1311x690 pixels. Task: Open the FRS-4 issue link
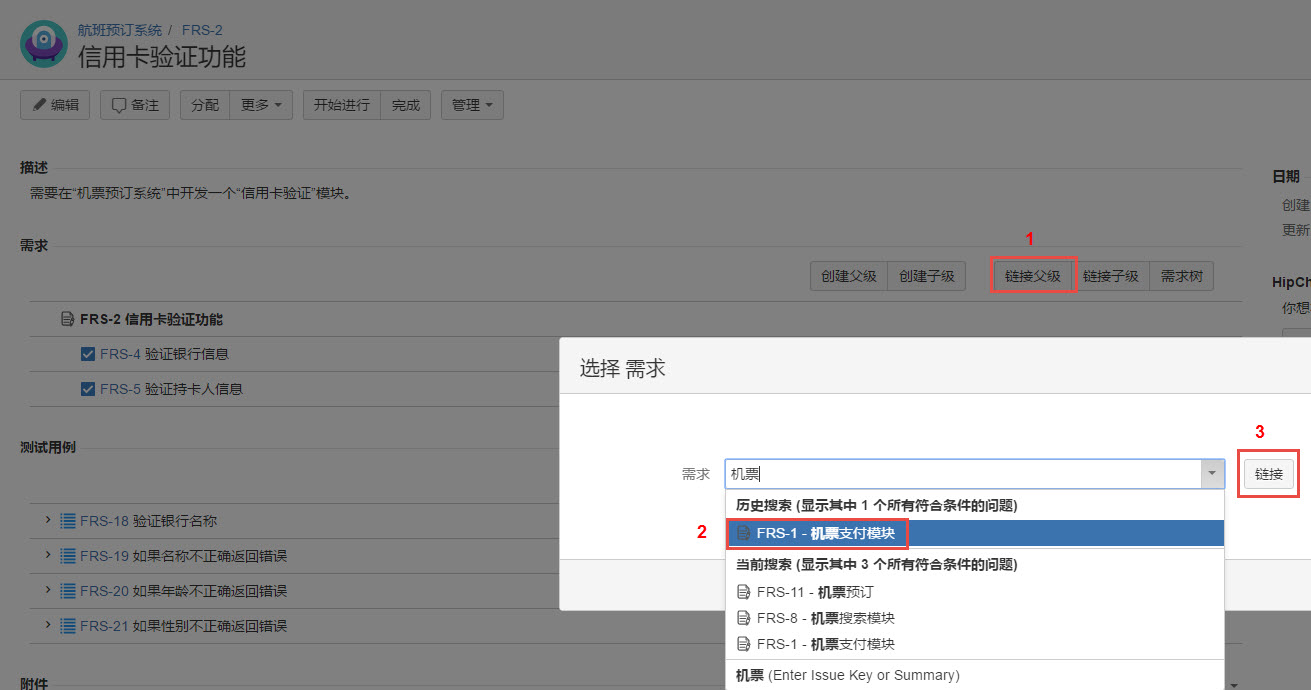[x=120, y=354]
